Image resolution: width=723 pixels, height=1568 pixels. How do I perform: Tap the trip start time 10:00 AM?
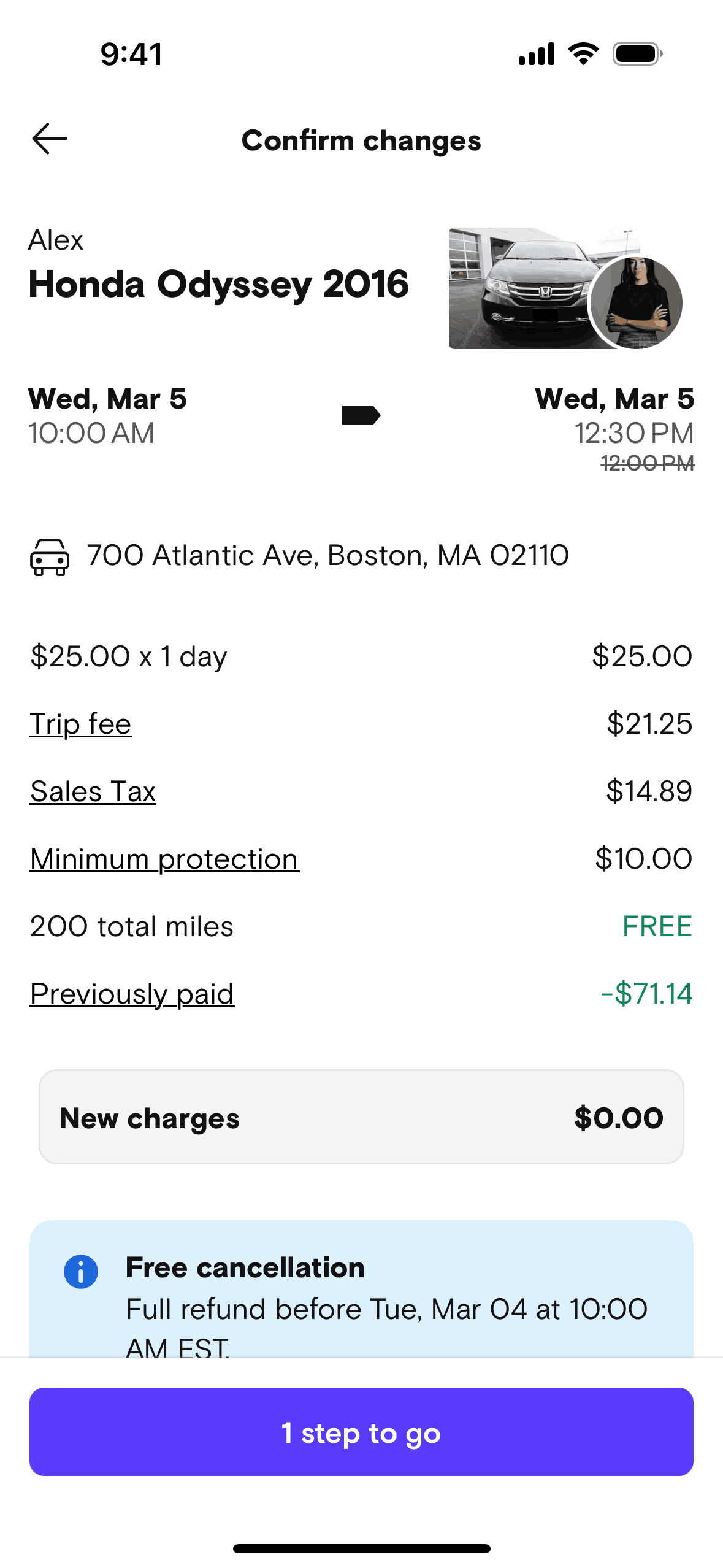click(92, 433)
